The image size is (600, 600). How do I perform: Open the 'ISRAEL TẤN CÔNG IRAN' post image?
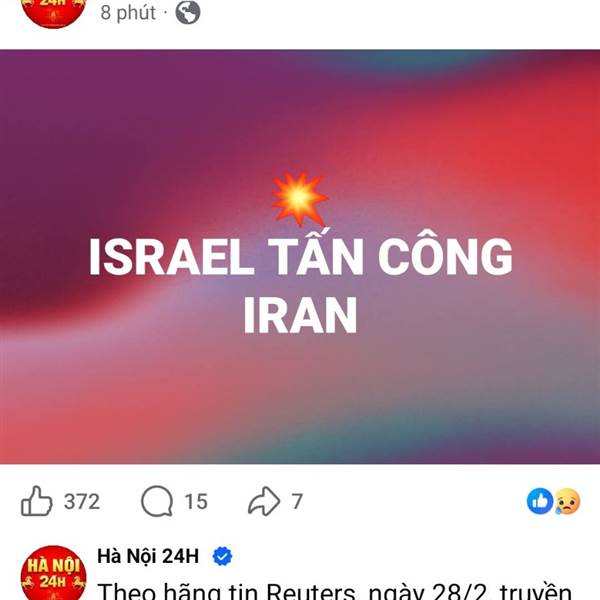pos(300,256)
